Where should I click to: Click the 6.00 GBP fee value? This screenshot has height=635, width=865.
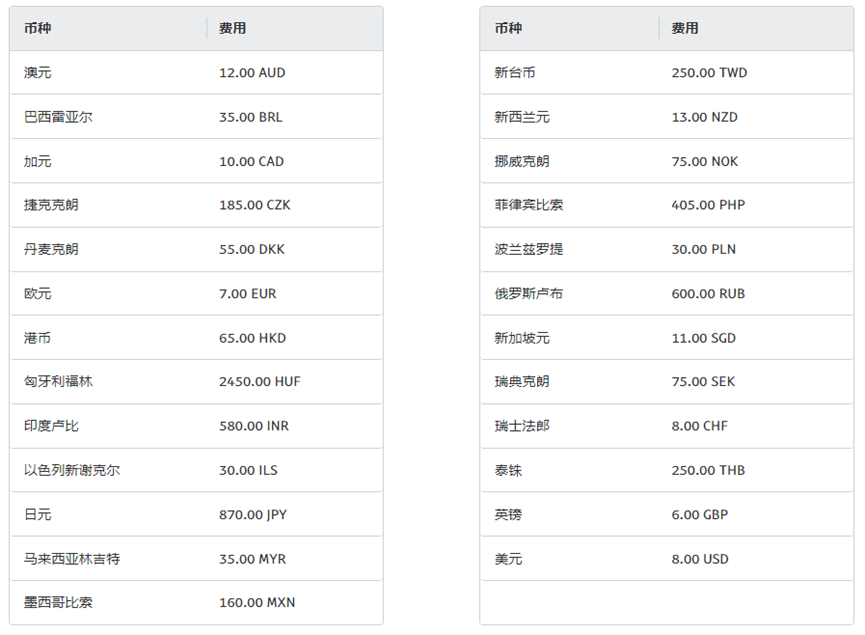pos(700,515)
